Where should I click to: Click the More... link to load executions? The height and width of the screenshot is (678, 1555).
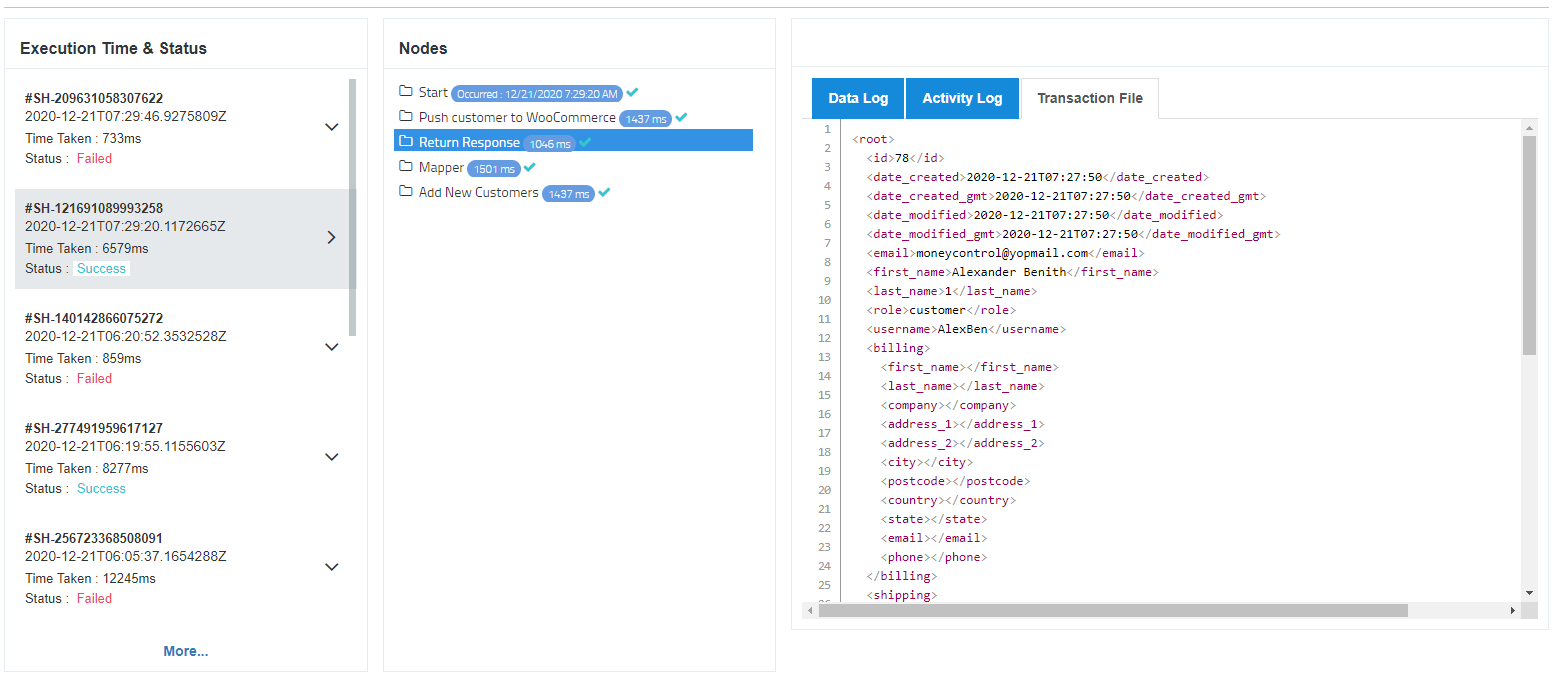click(x=186, y=651)
